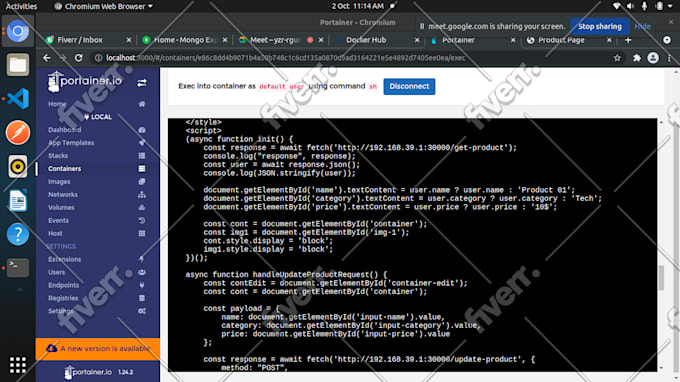This screenshot has height=382, width=680.
Task: Open Visual Studio Code from dock
Action: pos(18,99)
